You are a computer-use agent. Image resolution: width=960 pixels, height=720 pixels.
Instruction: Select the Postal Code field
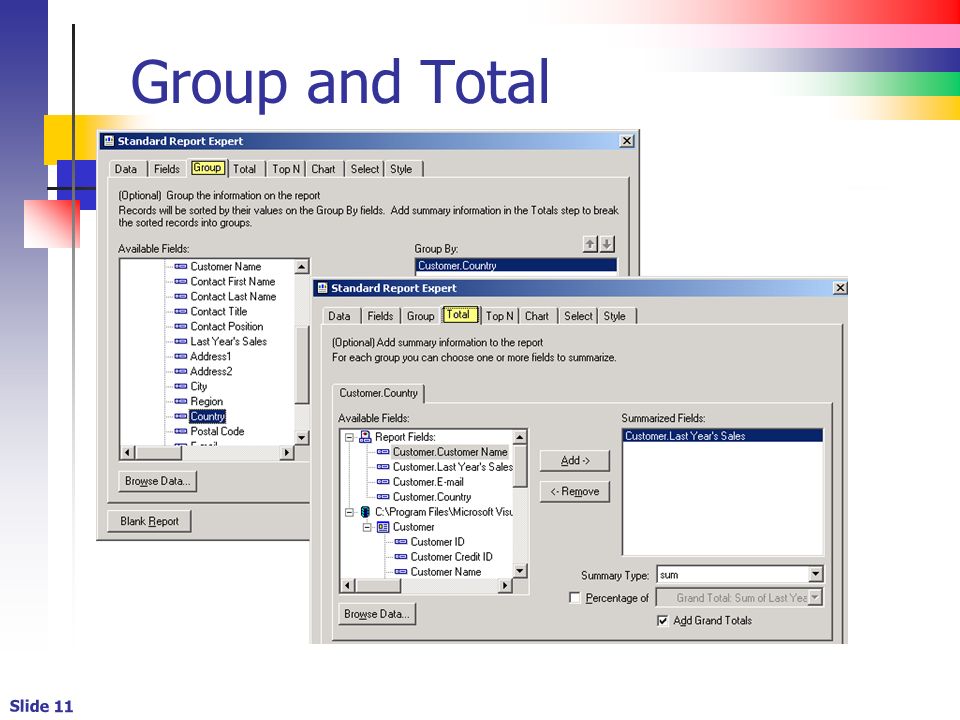click(x=217, y=432)
